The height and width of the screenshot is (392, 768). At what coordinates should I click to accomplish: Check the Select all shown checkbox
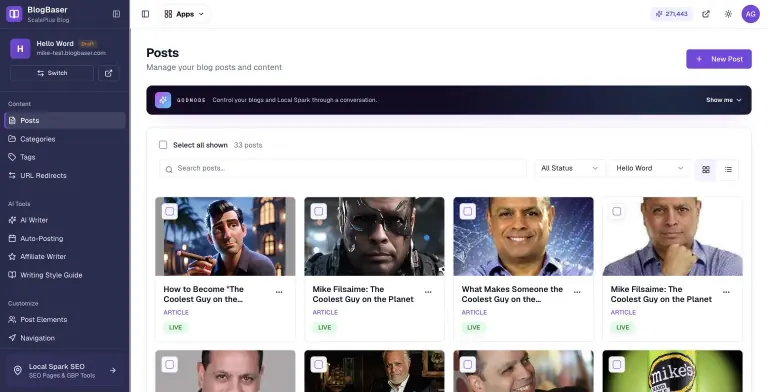(x=163, y=145)
